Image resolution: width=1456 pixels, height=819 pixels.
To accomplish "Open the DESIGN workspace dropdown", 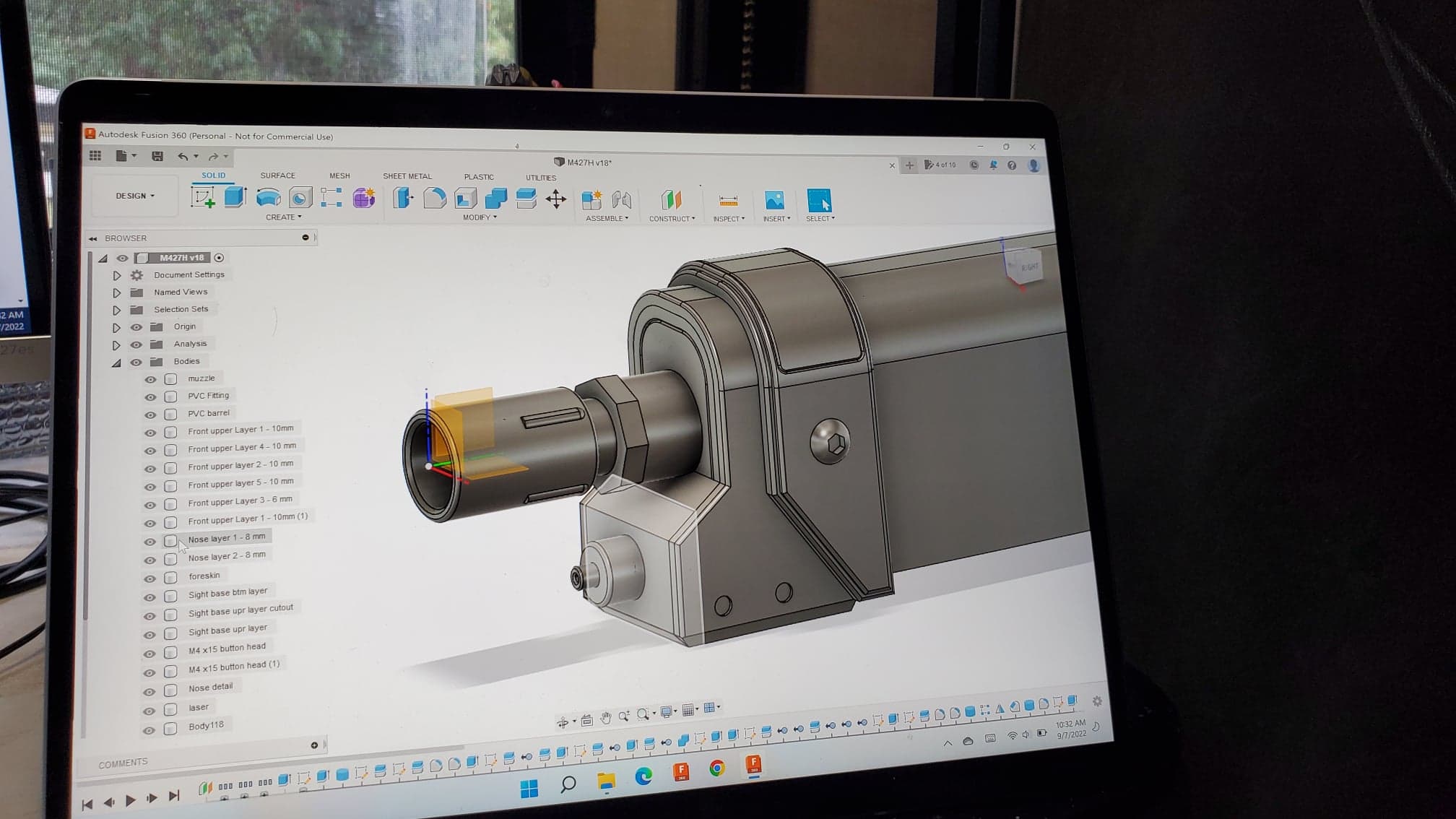I will [135, 196].
